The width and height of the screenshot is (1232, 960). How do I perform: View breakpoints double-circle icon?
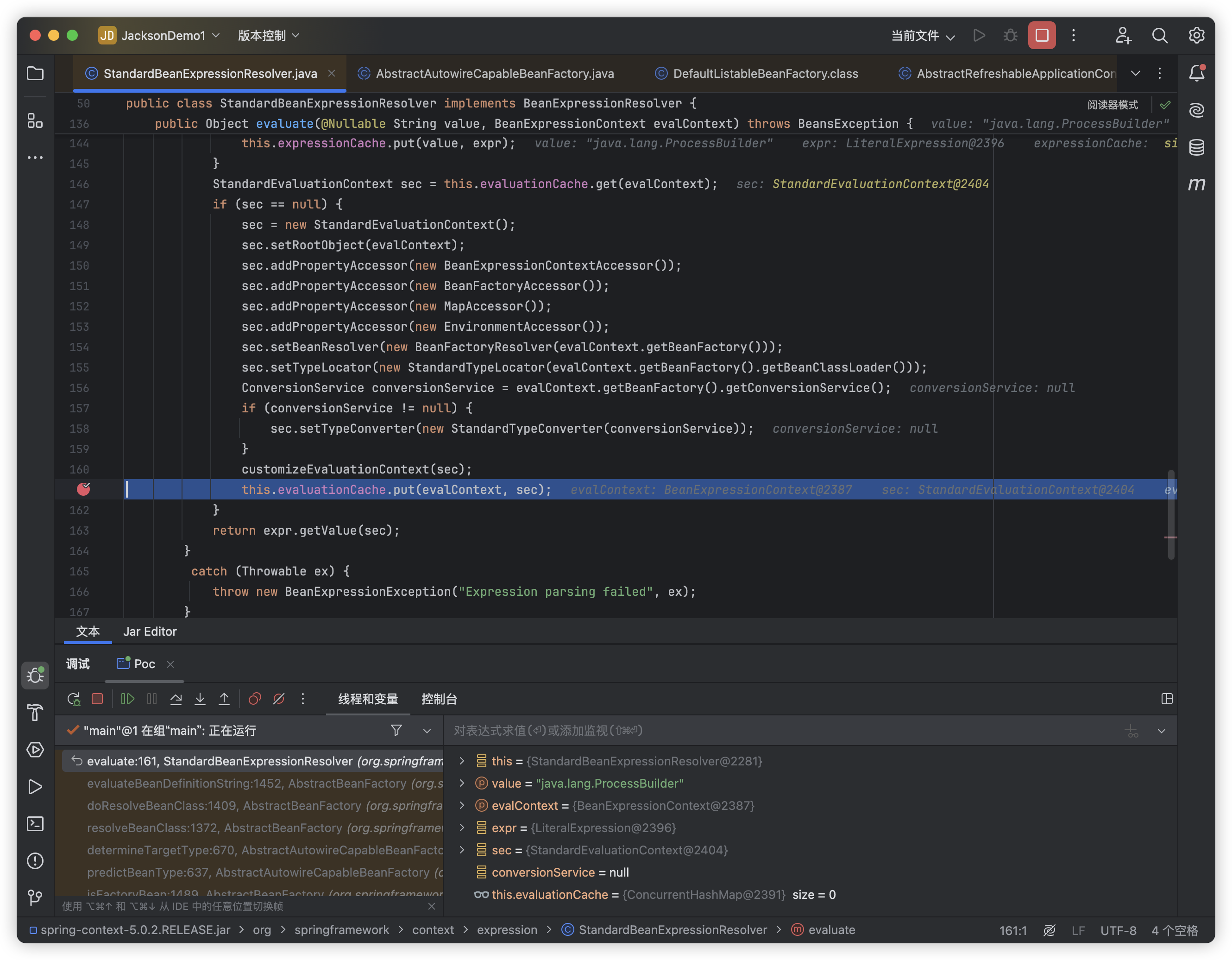click(x=254, y=699)
